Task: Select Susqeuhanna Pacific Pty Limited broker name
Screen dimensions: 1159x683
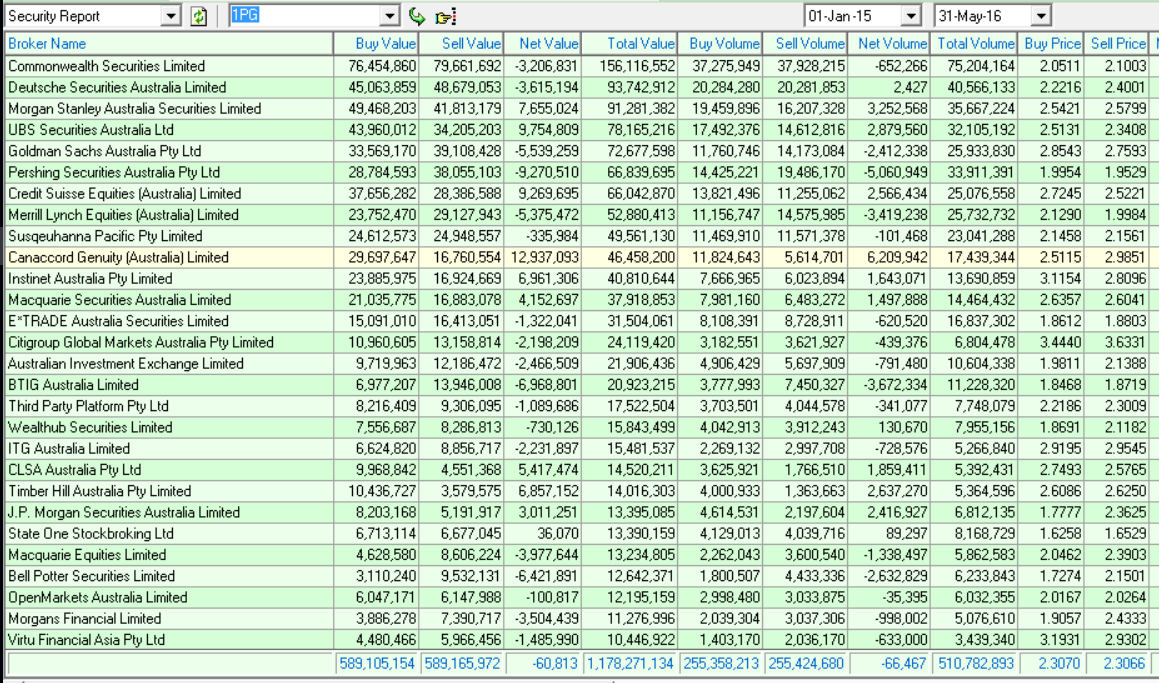Action: [105, 237]
